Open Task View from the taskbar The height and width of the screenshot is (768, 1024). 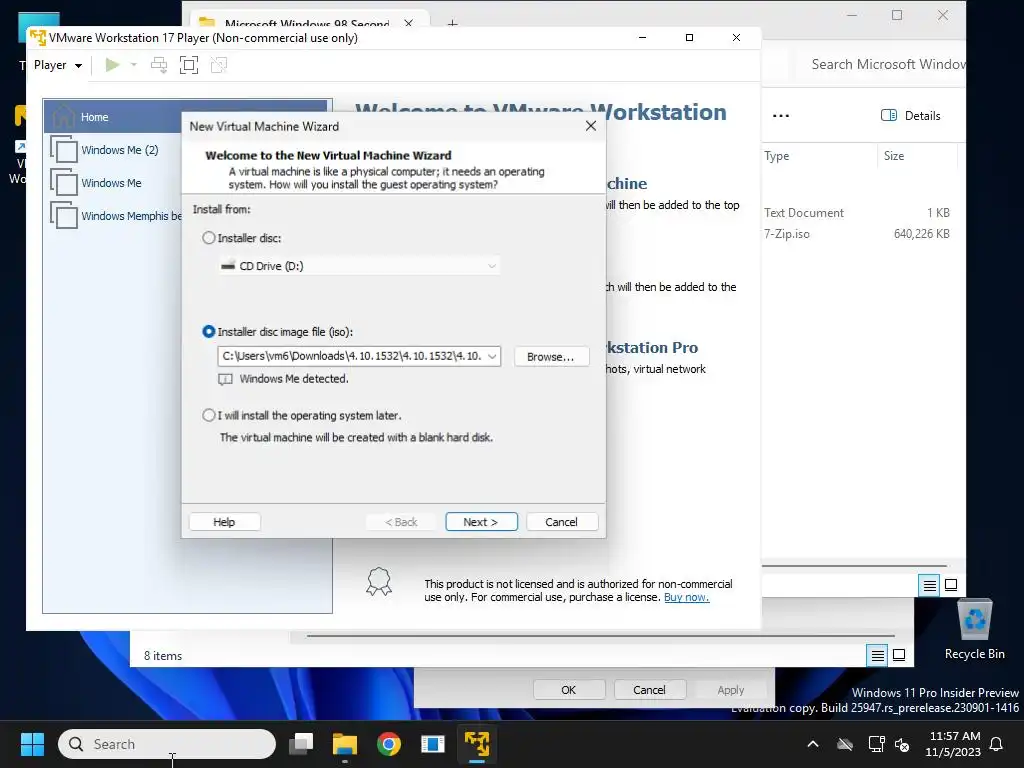[x=301, y=744]
